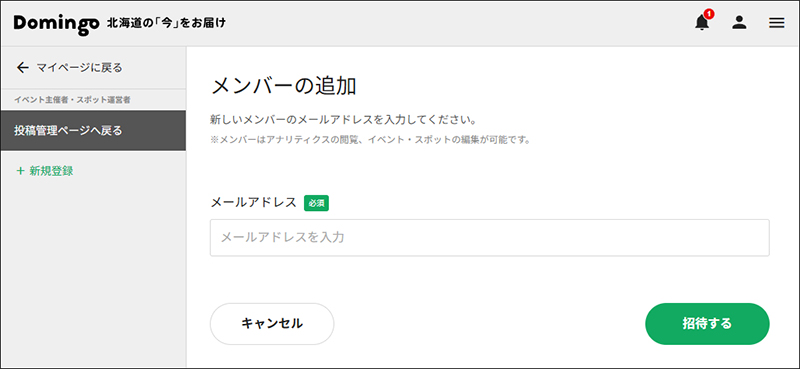Click the green 招待する button
The width and height of the screenshot is (800, 369).
(x=707, y=324)
